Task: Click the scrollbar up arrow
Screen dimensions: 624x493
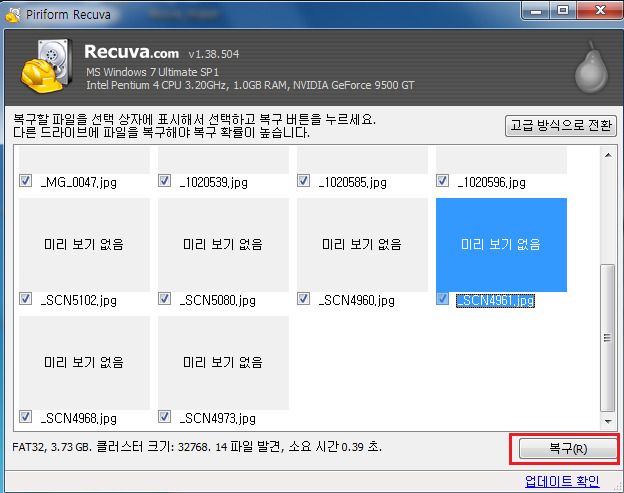Action: (608, 156)
